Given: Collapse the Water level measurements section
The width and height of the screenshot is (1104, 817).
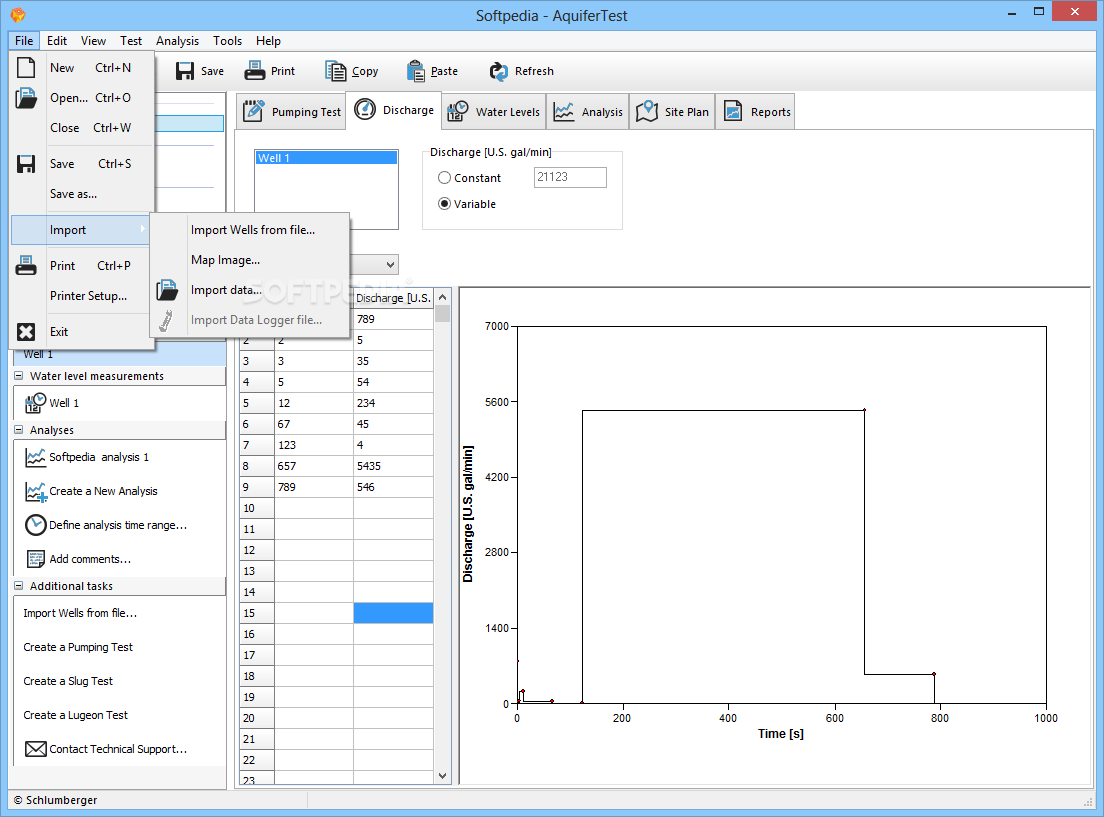Looking at the screenshot, I should click(19, 376).
